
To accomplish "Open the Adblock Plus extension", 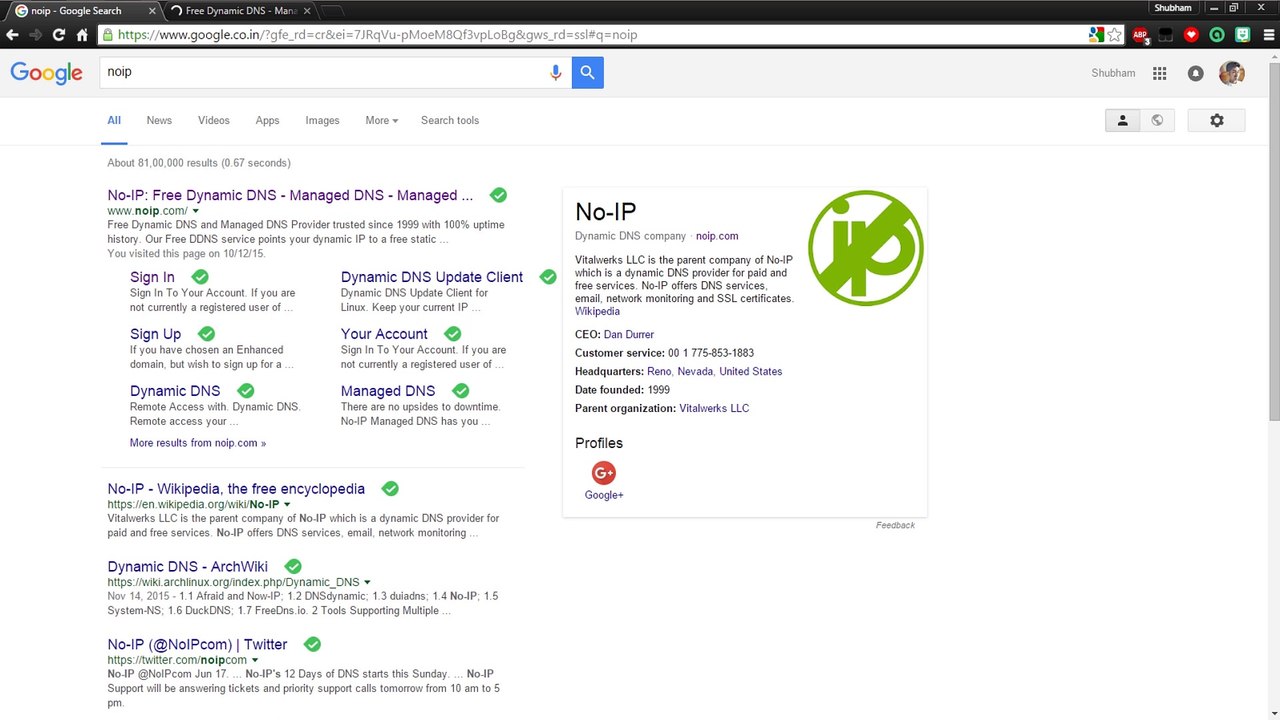I will [1141, 34].
